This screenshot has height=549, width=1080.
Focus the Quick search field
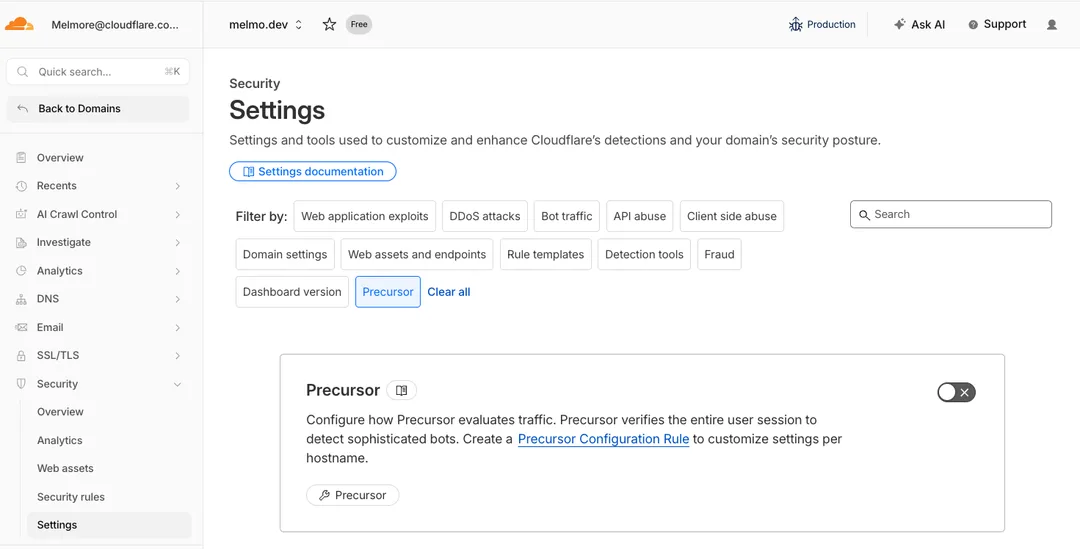[x=98, y=72]
